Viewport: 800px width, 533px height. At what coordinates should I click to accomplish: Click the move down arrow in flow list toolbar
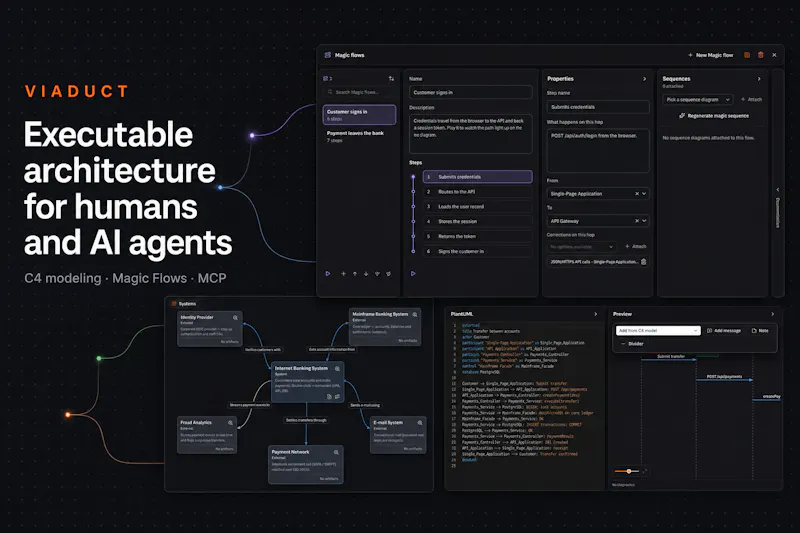(x=366, y=274)
